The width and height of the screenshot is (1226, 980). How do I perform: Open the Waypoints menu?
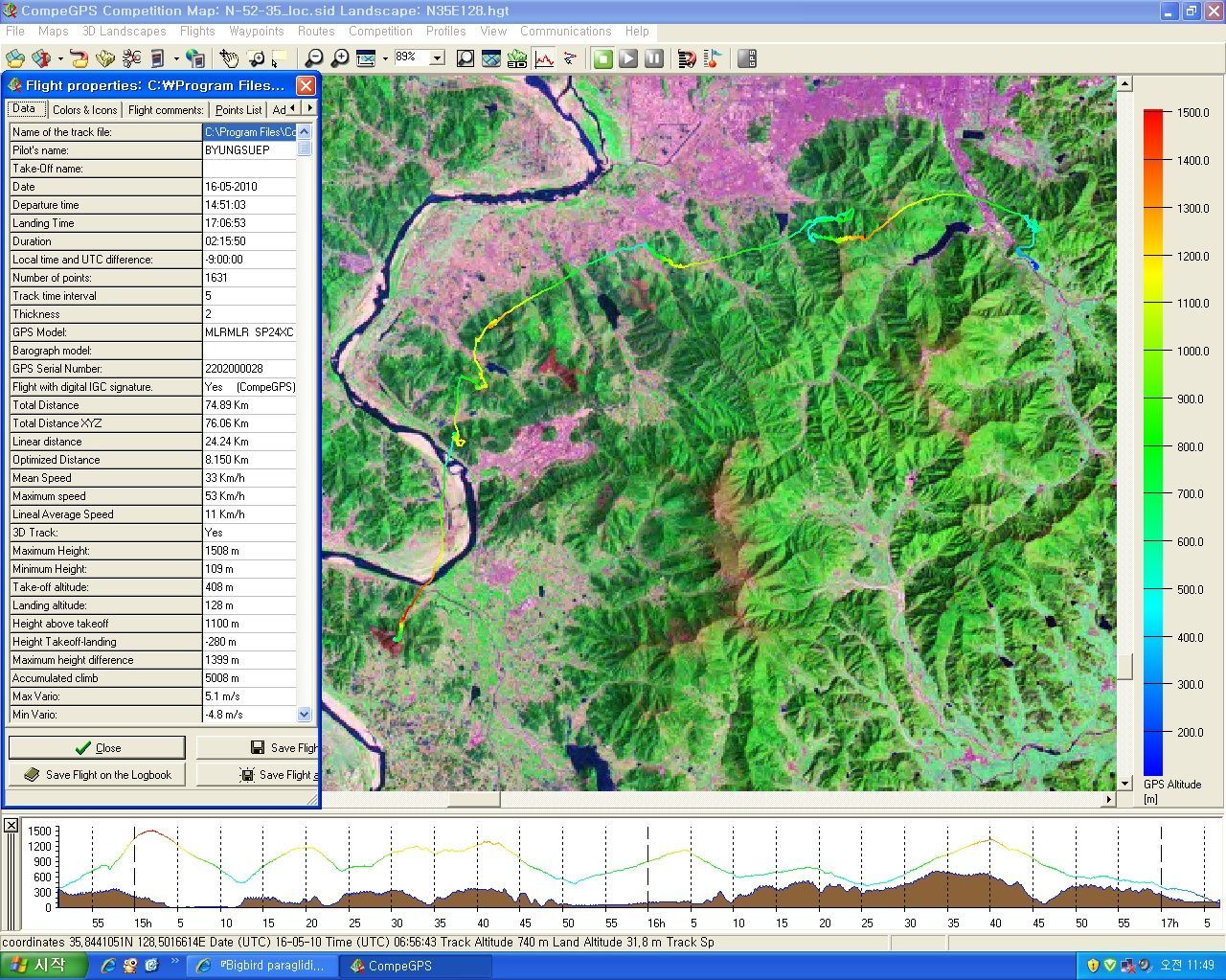(x=256, y=31)
